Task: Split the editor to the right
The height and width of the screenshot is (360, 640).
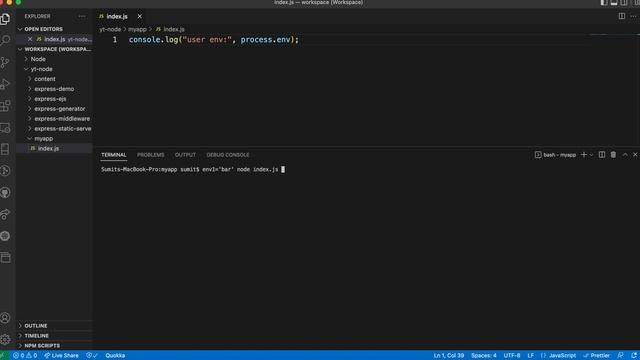Action: click(622, 16)
